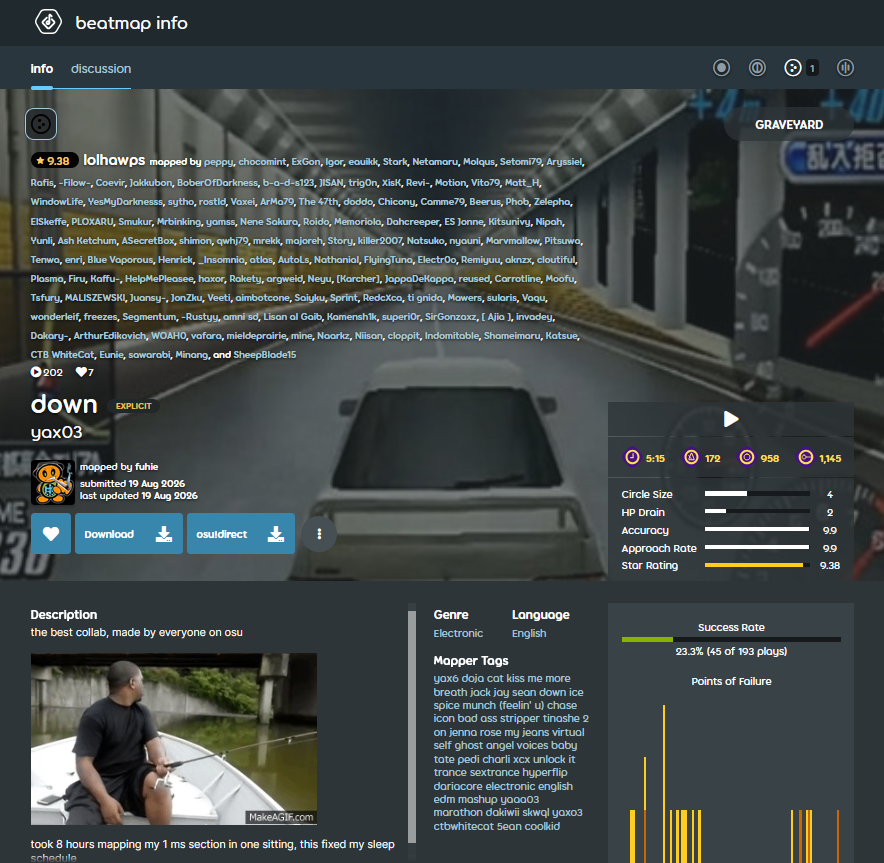Click the fishing GIF in the description
Viewport: 884px width, 863px height.
coord(174,739)
